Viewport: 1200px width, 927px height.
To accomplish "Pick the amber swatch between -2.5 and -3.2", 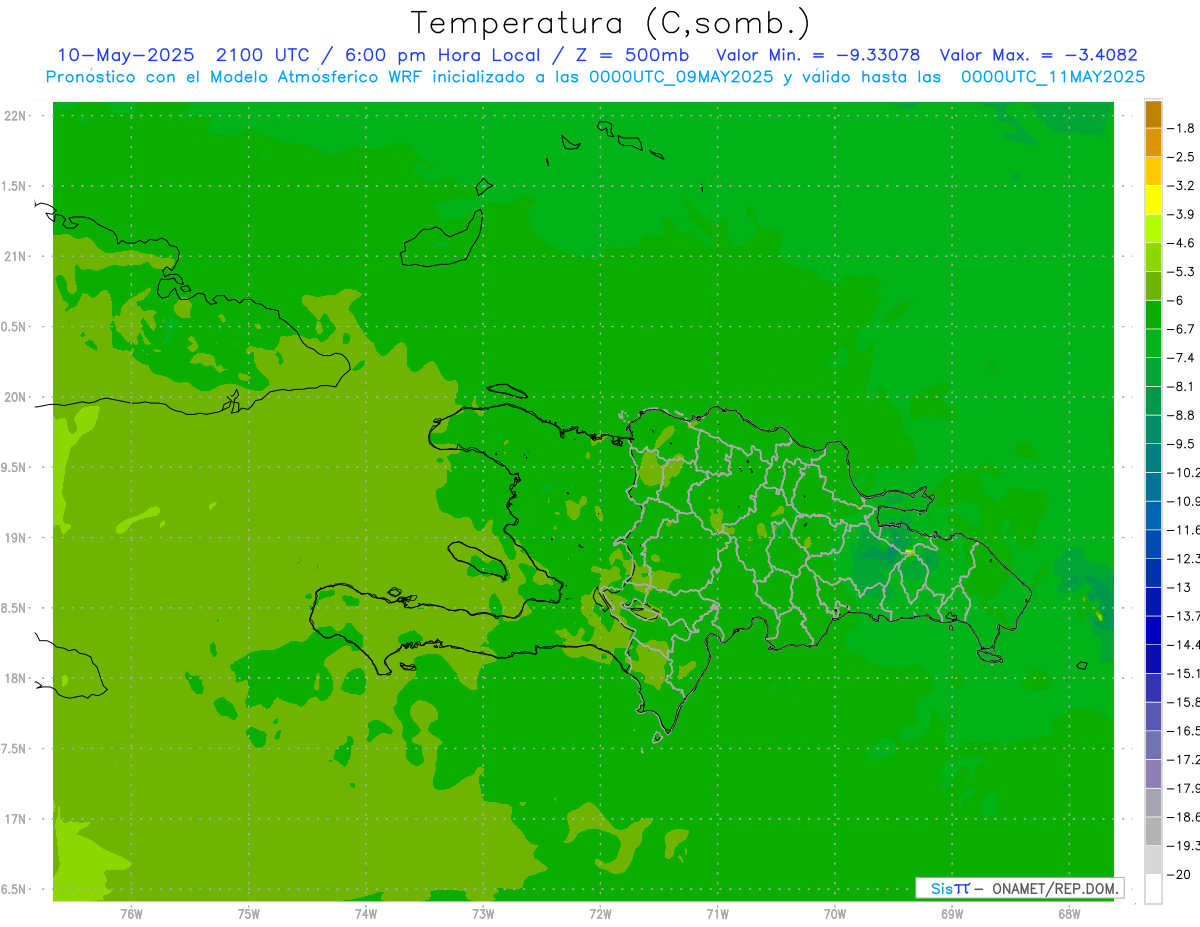I will coord(1153,171).
